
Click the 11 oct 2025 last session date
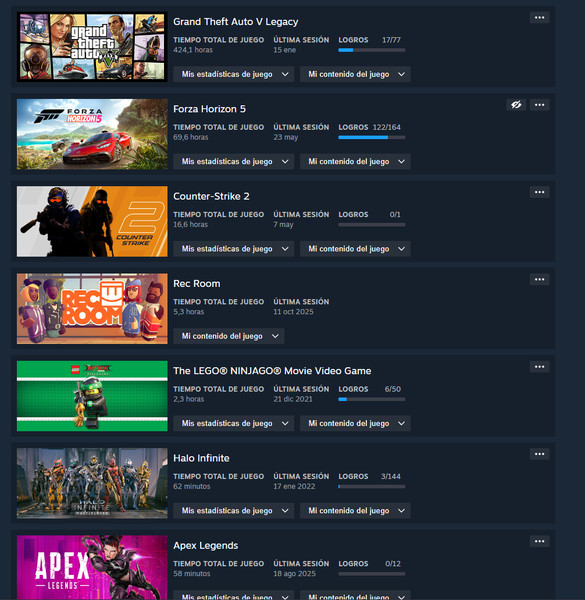(293, 311)
